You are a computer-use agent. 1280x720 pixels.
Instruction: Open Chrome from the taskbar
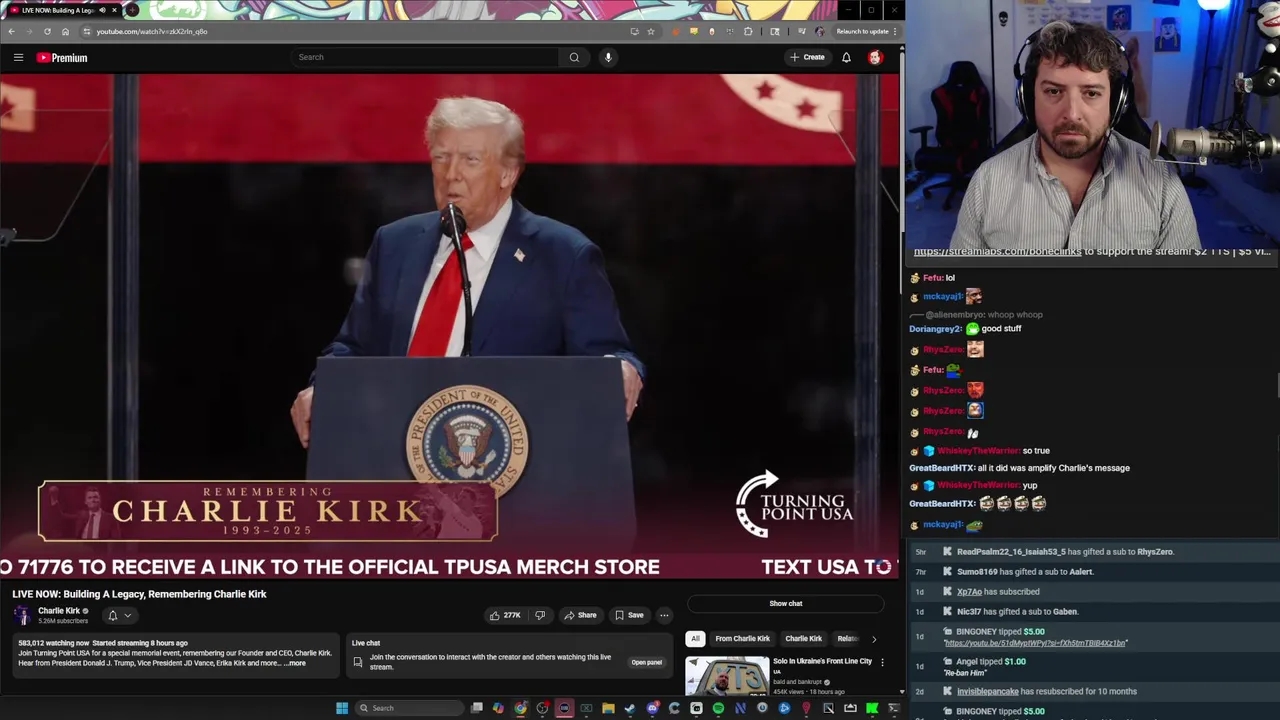521,708
